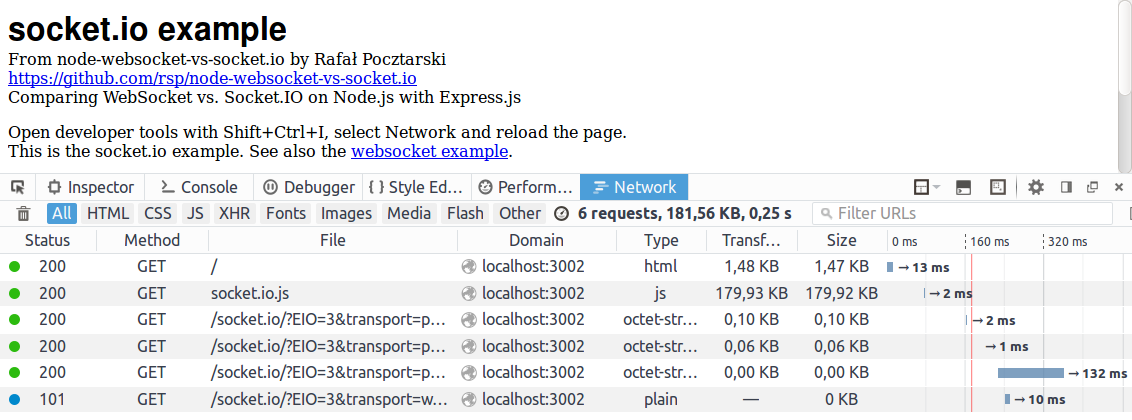Sort requests by the Status column
Screen dimensions: 1132x420
(48, 240)
